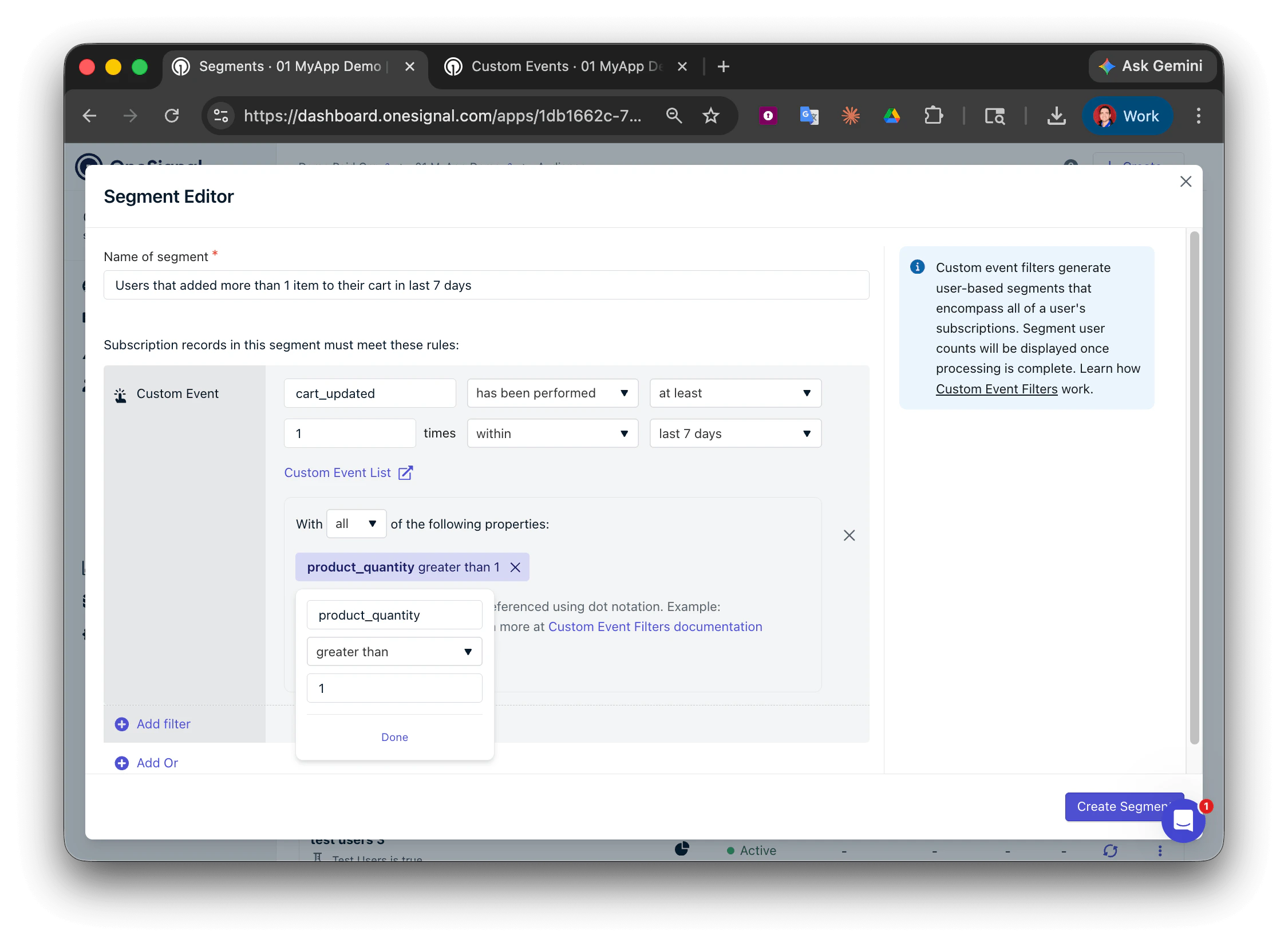Bookmark the page with the star icon

point(710,115)
